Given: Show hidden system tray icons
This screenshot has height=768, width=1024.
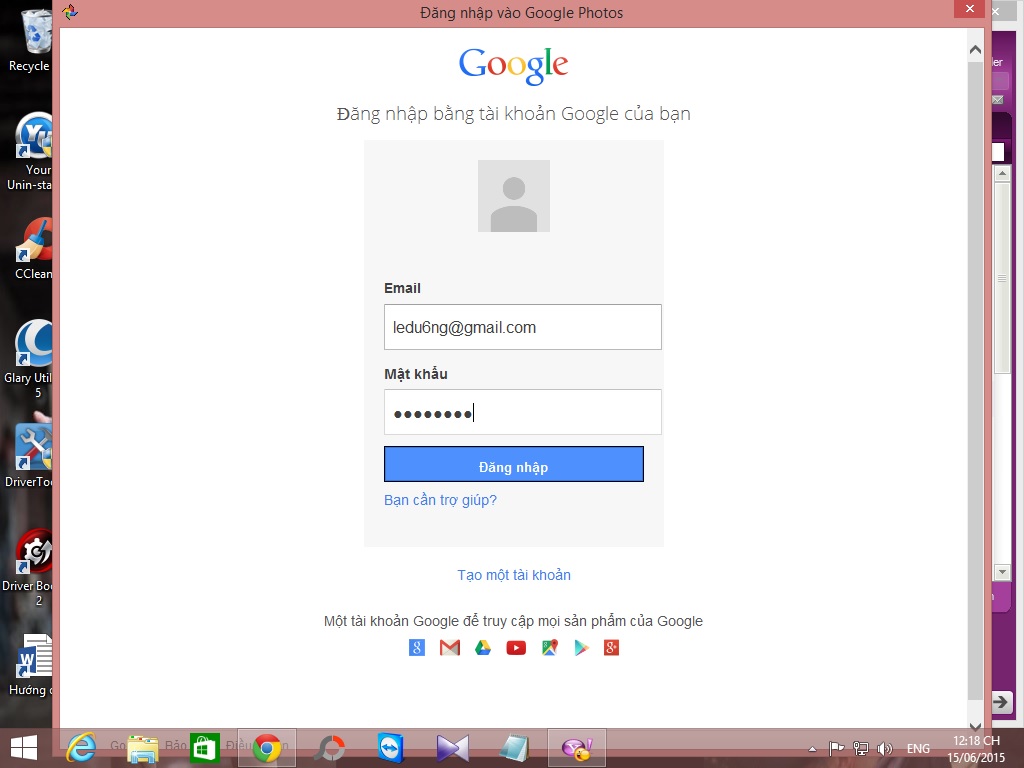Looking at the screenshot, I should [812, 749].
